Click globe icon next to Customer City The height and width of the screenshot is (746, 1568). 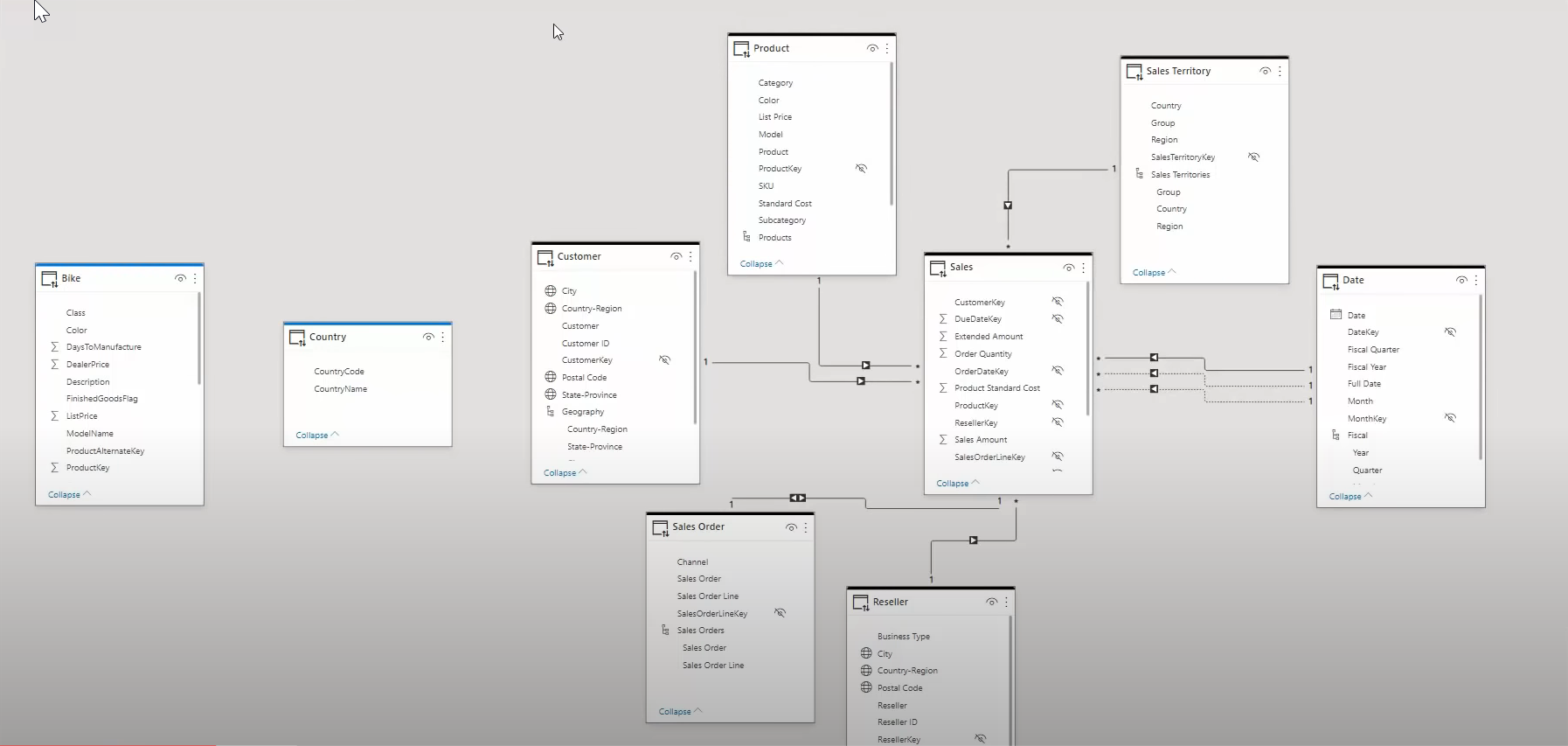(x=551, y=291)
